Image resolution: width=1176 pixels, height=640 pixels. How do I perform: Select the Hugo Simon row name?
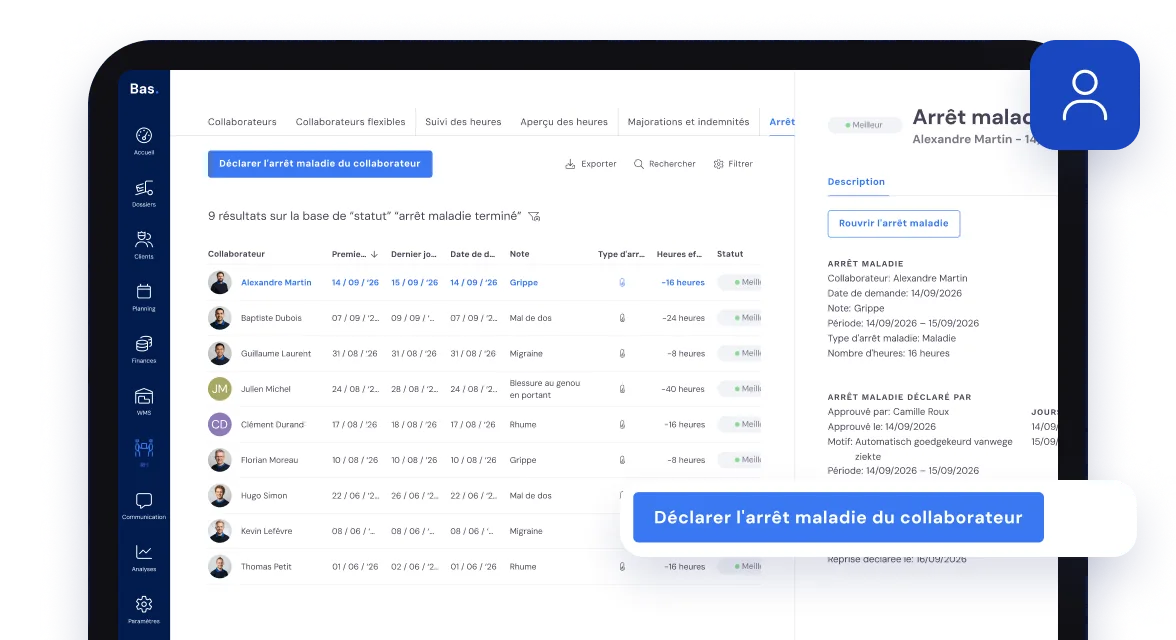point(264,496)
